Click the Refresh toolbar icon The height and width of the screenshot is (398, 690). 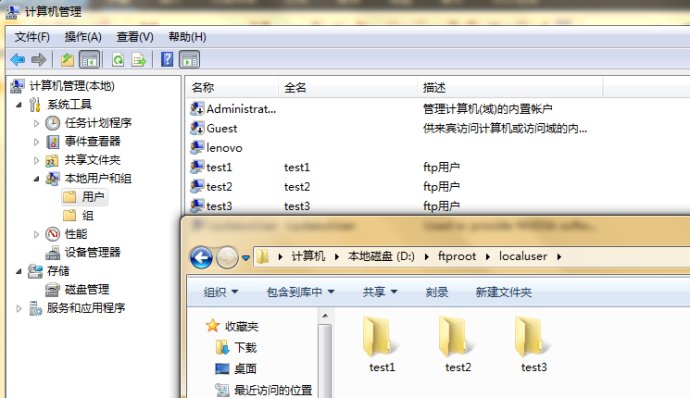[118, 59]
